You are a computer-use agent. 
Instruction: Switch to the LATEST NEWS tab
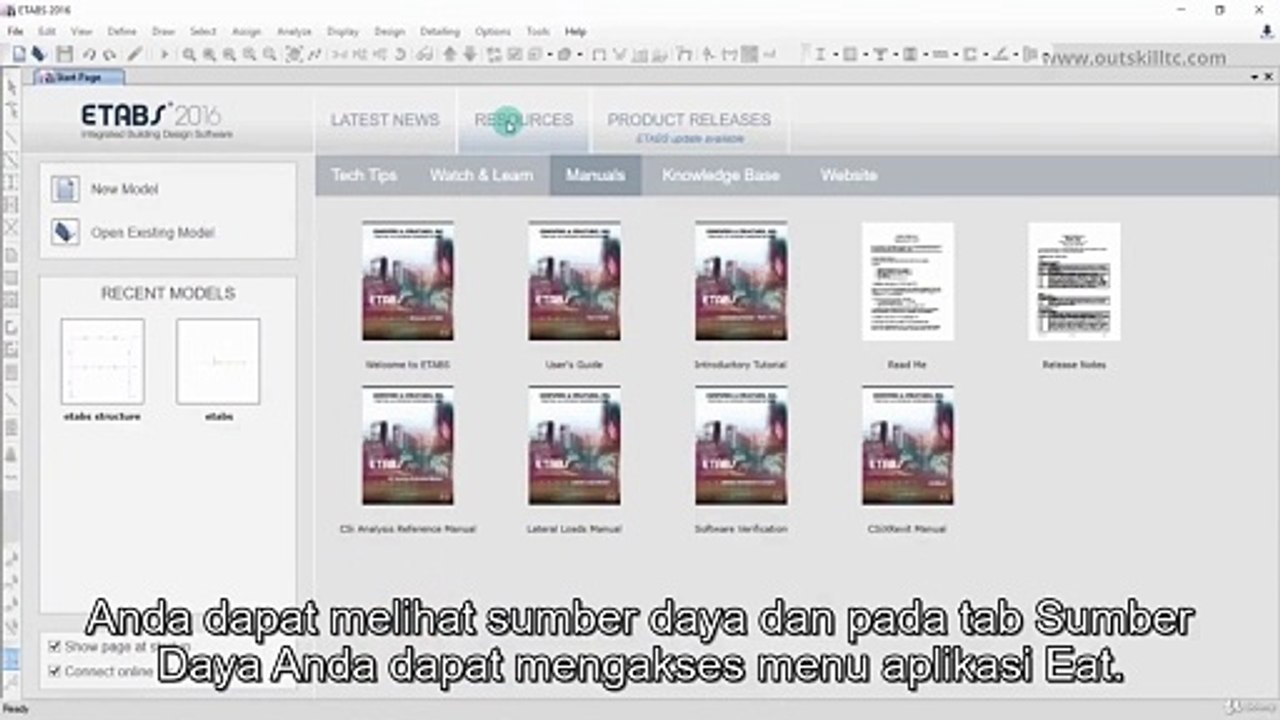tap(385, 120)
